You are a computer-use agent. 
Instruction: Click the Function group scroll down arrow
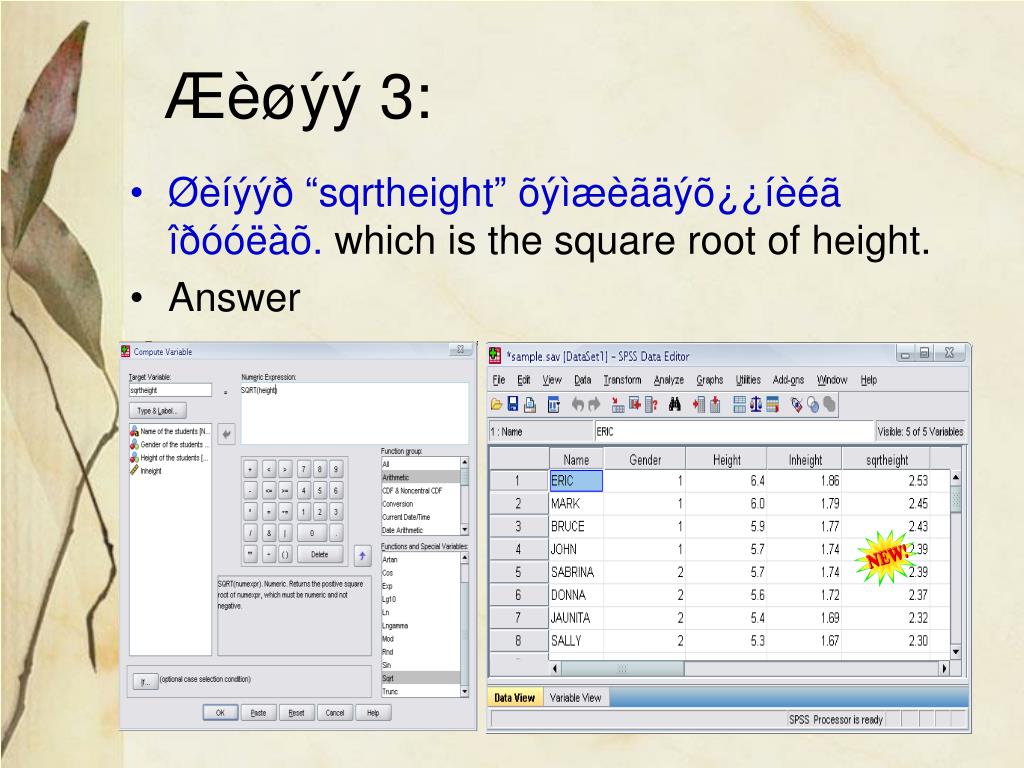point(465,530)
